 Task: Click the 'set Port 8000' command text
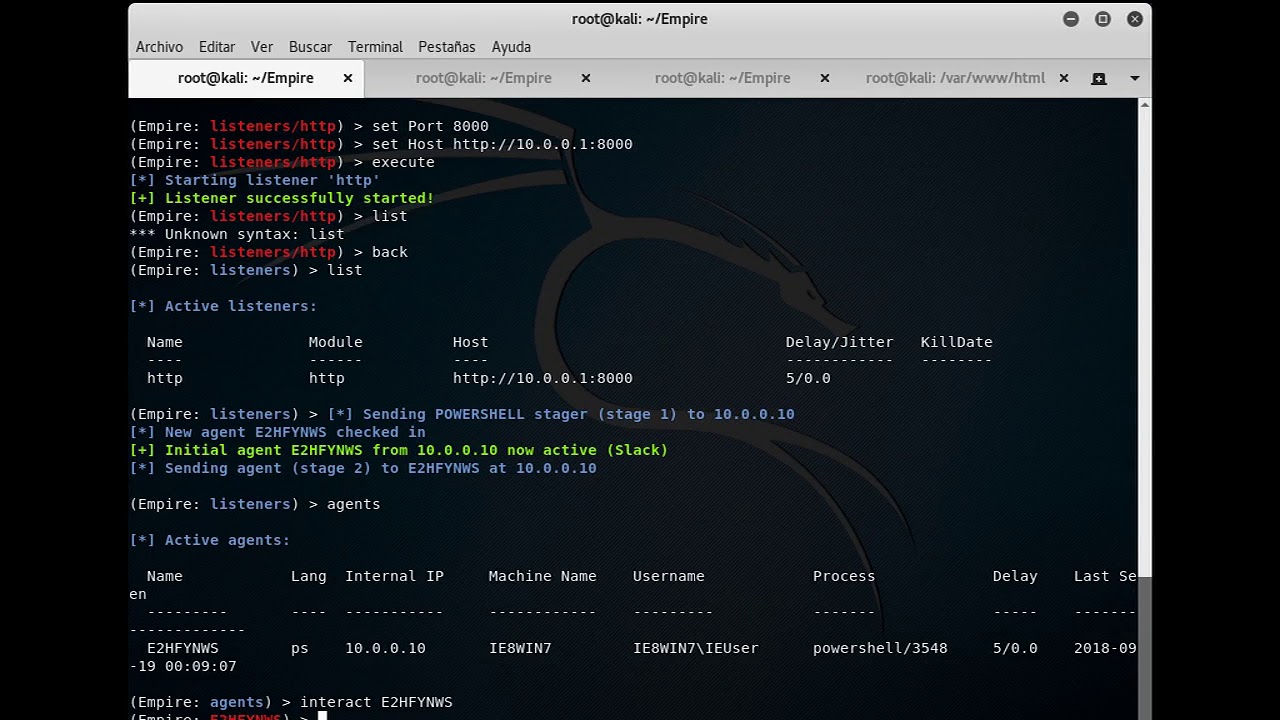(x=430, y=126)
